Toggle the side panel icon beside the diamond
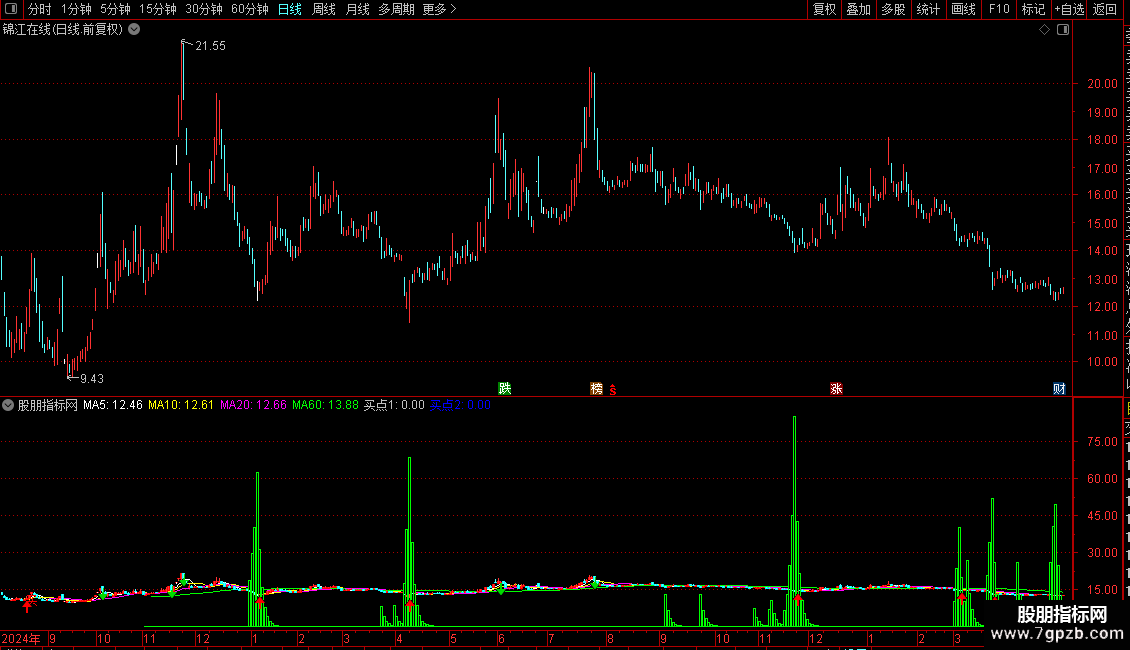1130x650 pixels. coord(1063,30)
